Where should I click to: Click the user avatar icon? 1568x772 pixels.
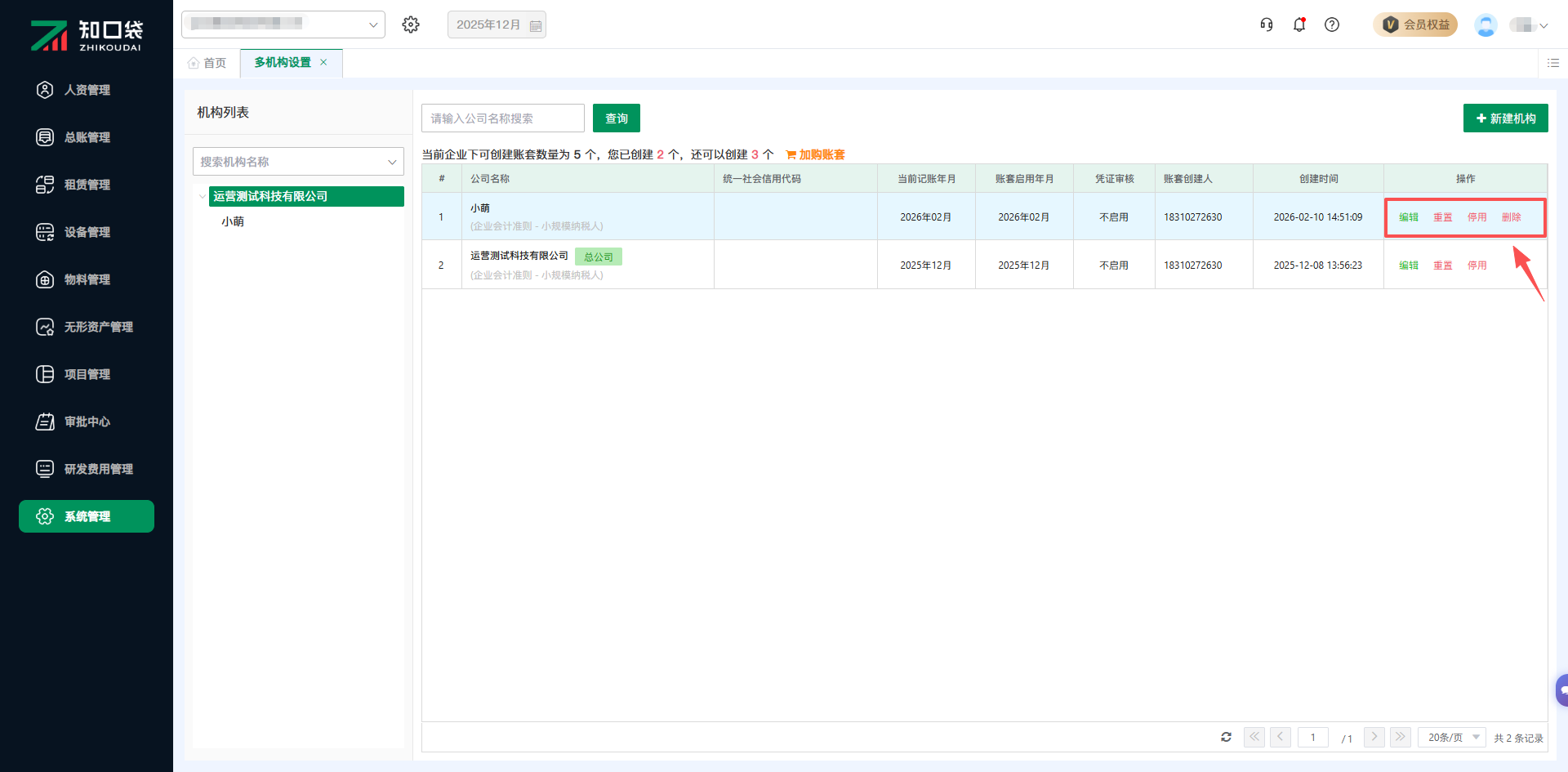coord(1486,25)
